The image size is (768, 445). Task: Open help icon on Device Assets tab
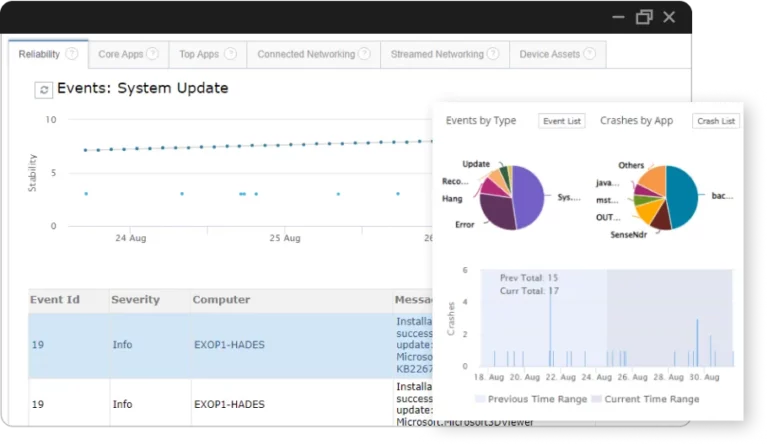point(590,53)
